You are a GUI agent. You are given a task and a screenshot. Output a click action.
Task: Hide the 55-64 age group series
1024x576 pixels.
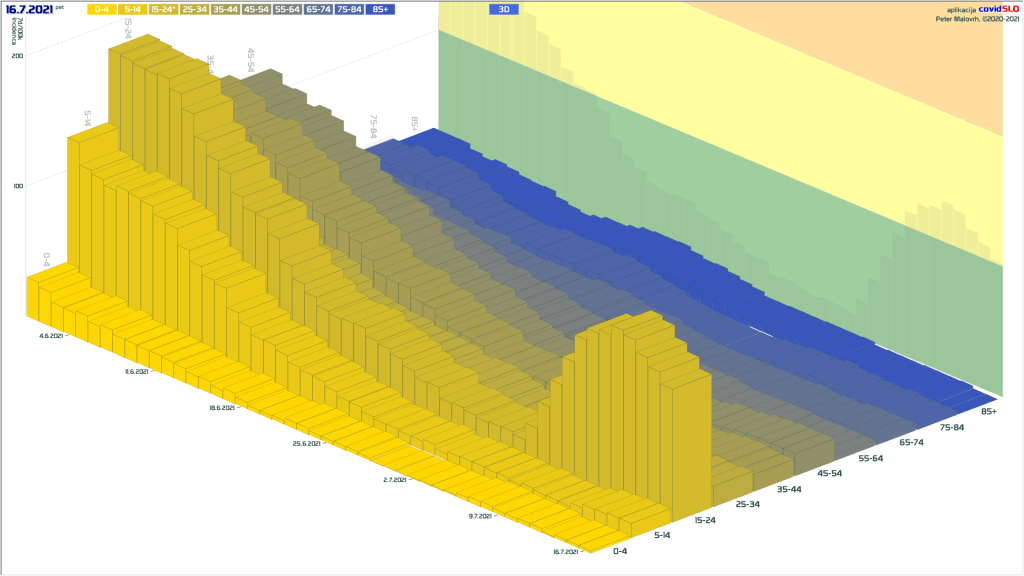pos(286,9)
